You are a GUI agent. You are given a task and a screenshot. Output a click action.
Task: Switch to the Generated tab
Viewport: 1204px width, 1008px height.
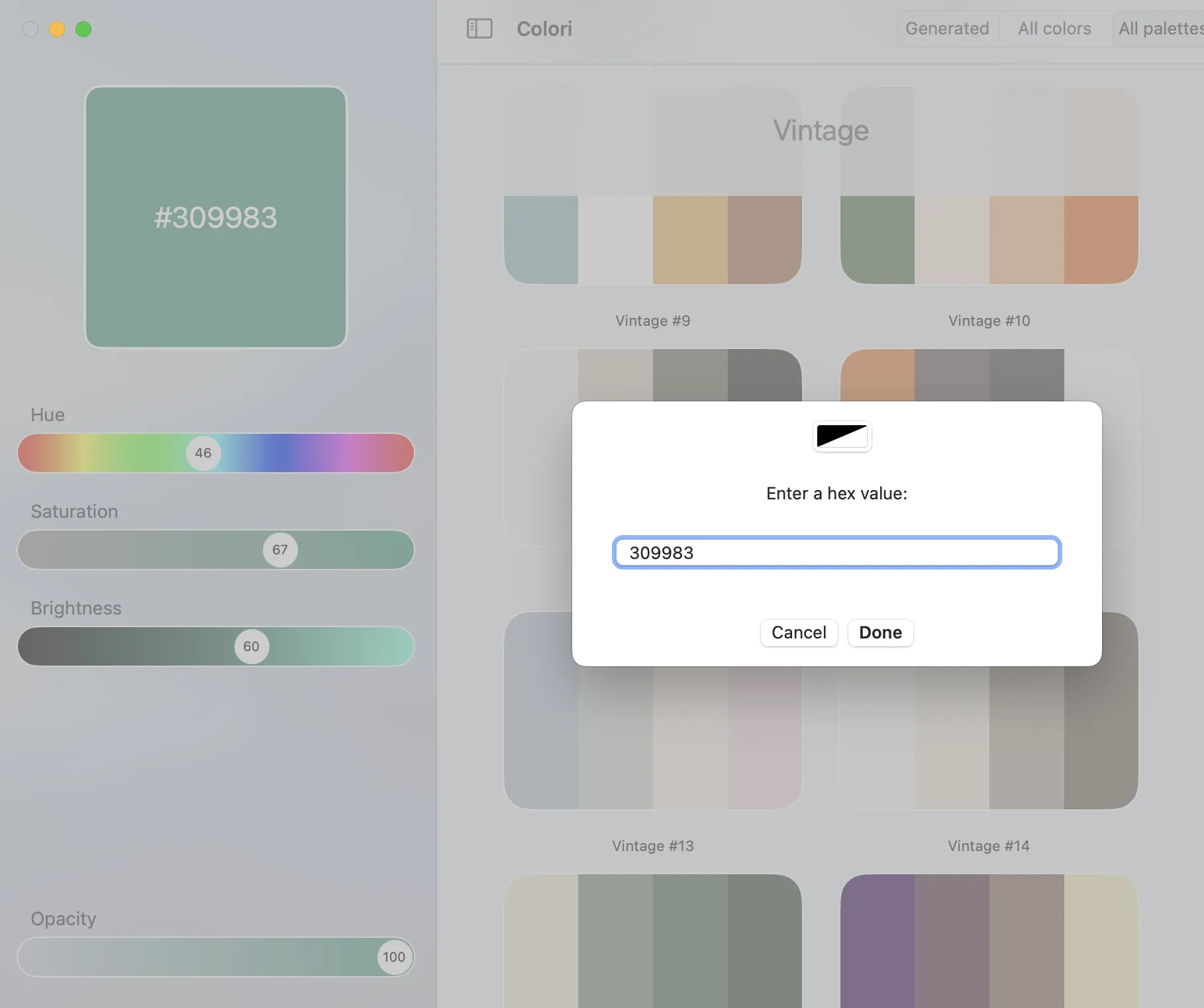[947, 28]
